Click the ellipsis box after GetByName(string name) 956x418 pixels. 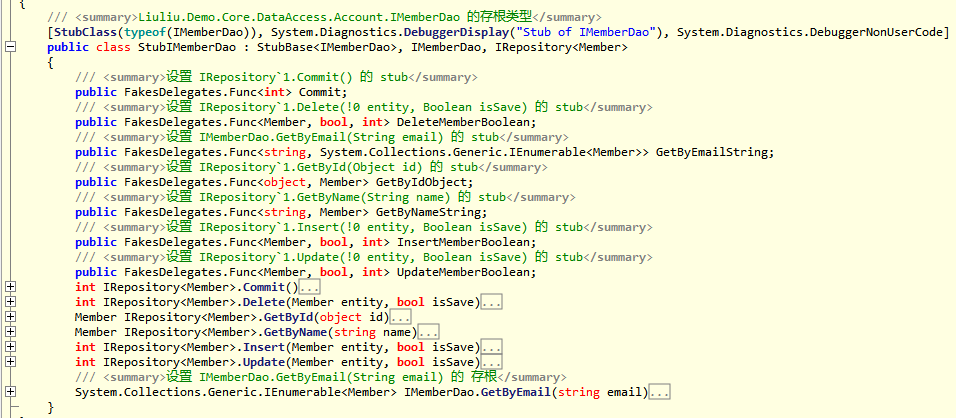coord(428,333)
